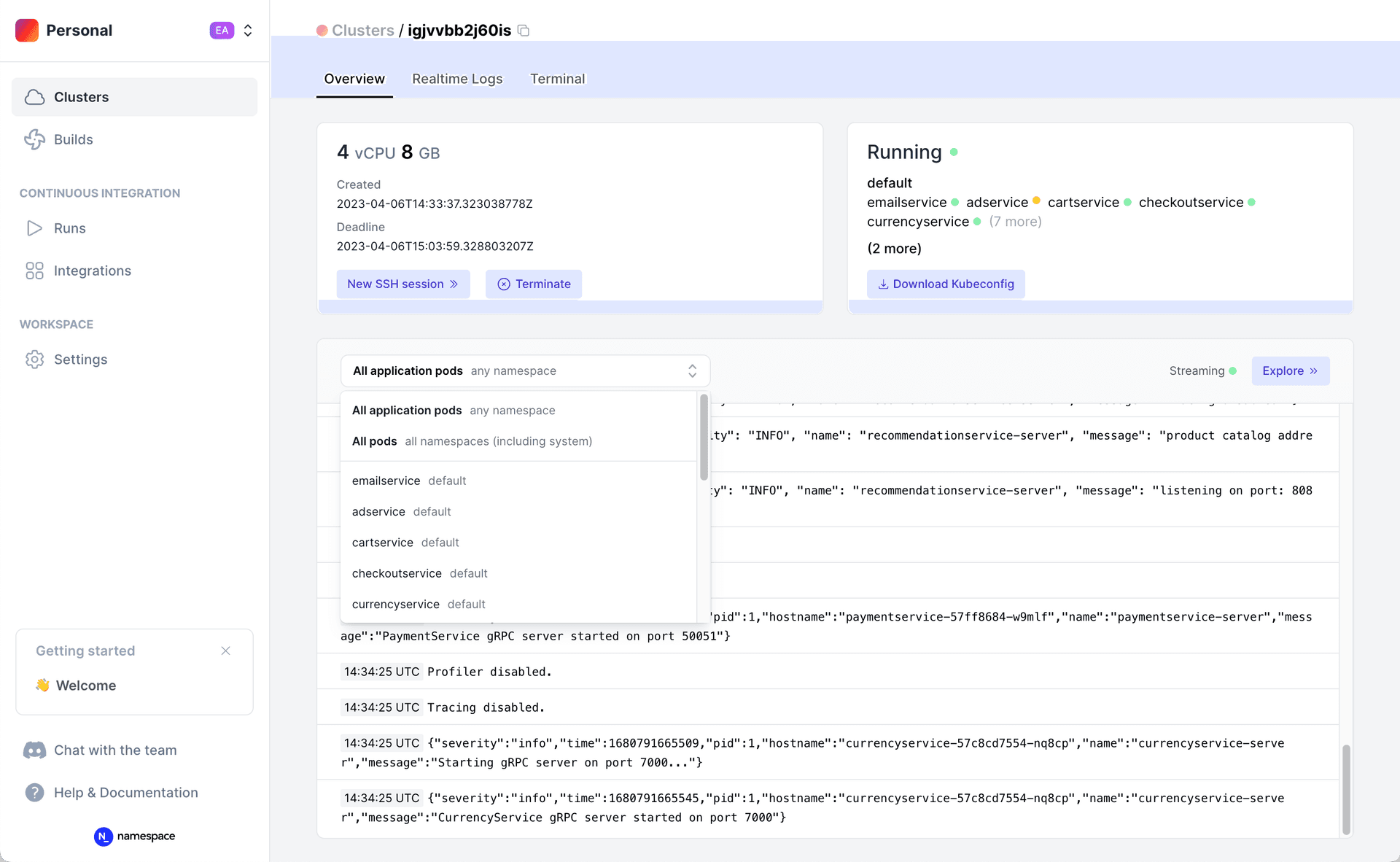1400x862 pixels.
Task: Expand the pod namespace selector dropdown
Action: [x=525, y=370]
